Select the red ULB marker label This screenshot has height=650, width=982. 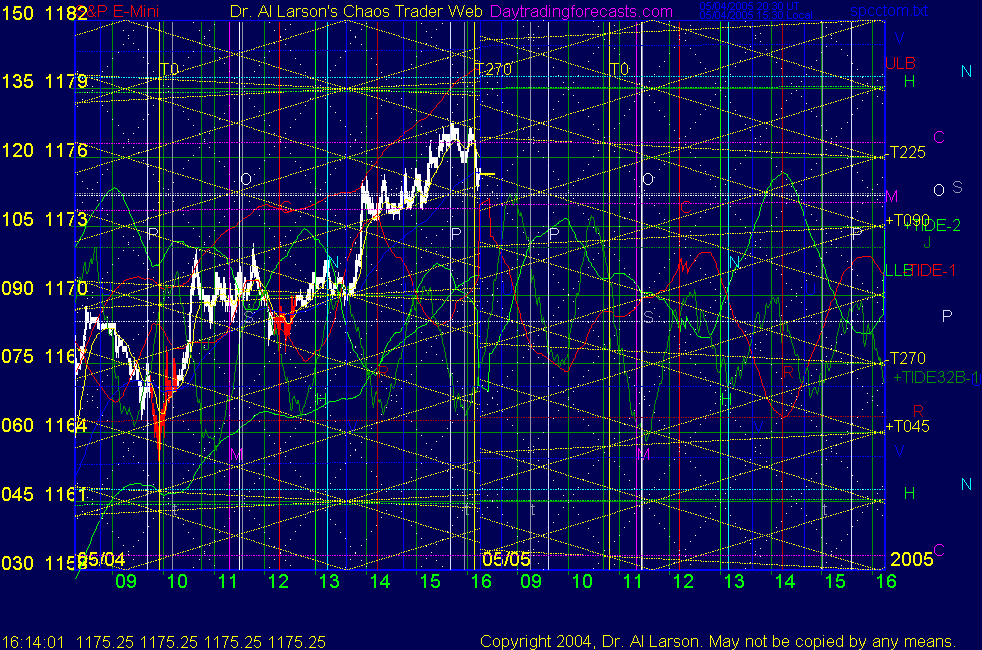coord(900,63)
